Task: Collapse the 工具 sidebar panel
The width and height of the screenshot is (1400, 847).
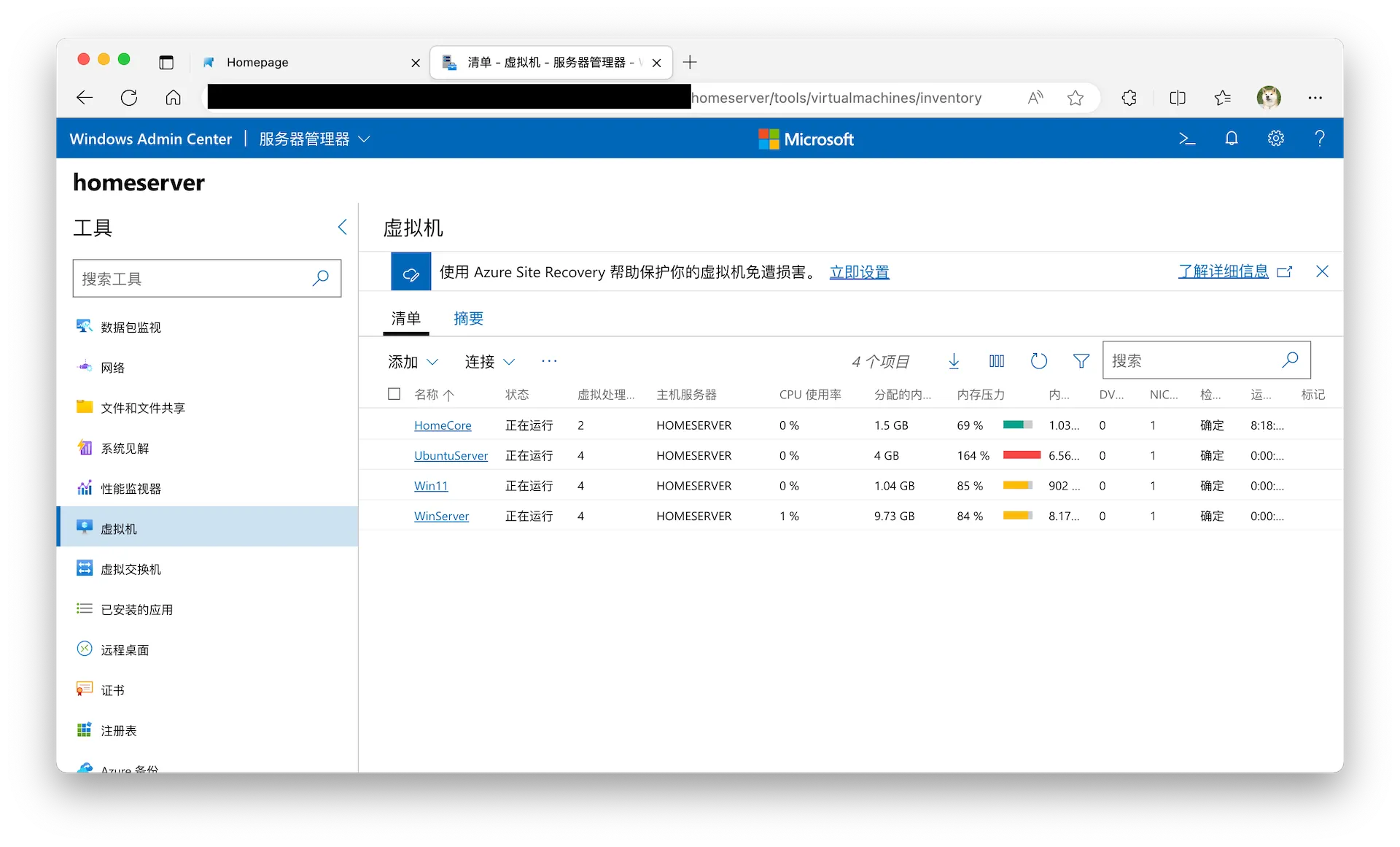Action: 342,228
